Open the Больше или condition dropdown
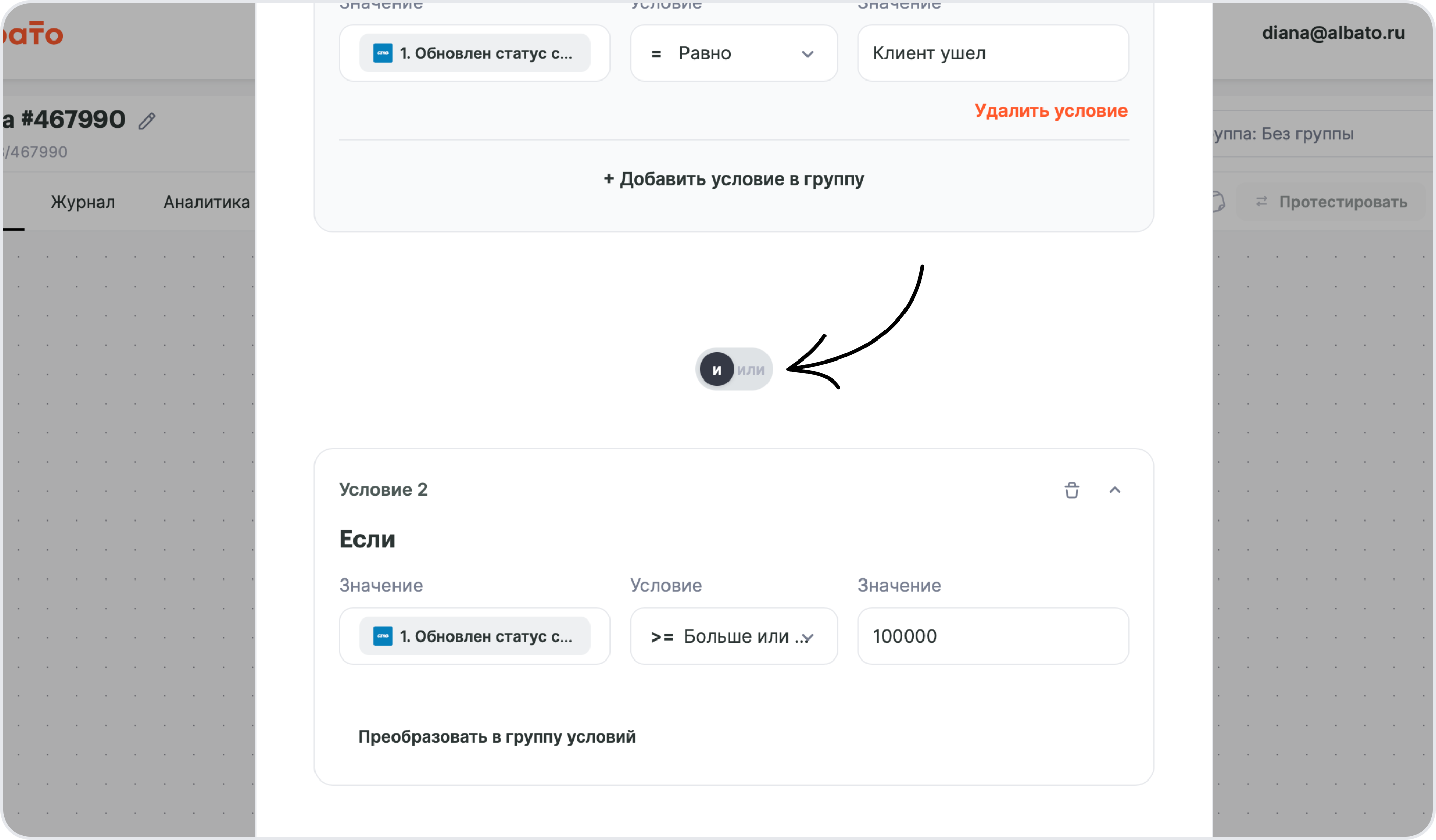The height and width of the screenshot is (840, 1436). (x=734, y=636)
